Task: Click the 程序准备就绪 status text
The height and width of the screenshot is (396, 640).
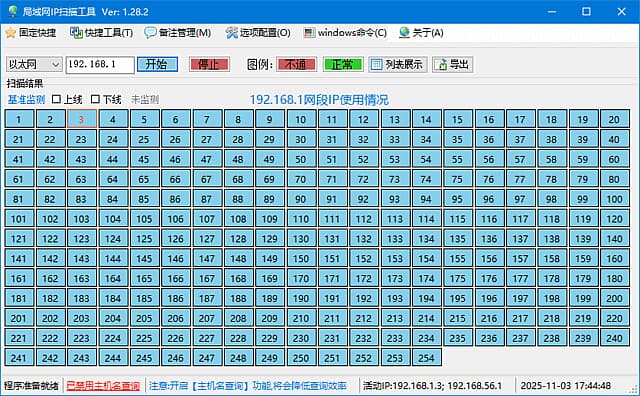Action: [31, 385]
